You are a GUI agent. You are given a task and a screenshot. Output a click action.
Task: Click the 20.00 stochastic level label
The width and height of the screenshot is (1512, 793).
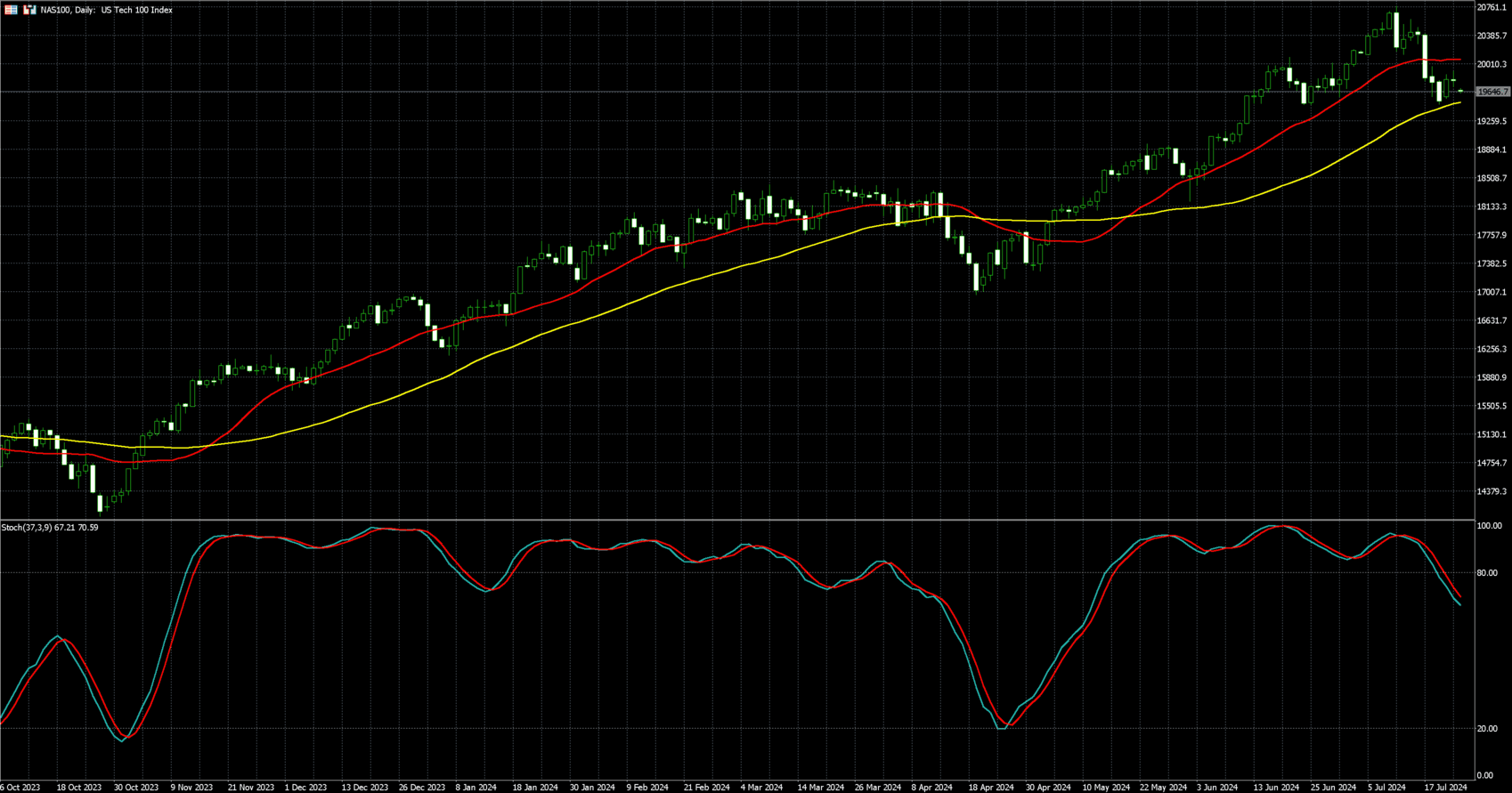pyautogui.click(x=1487, y=729)
